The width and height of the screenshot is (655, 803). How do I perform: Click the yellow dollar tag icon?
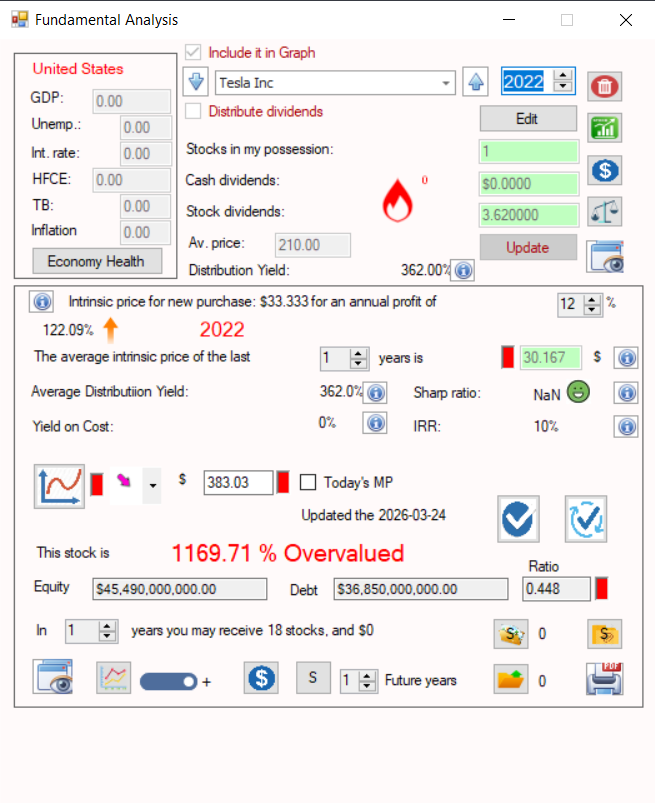[x=604, y=634]
